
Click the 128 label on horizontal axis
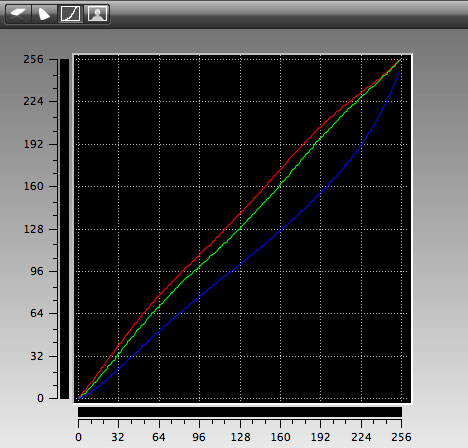click(240, 437)
